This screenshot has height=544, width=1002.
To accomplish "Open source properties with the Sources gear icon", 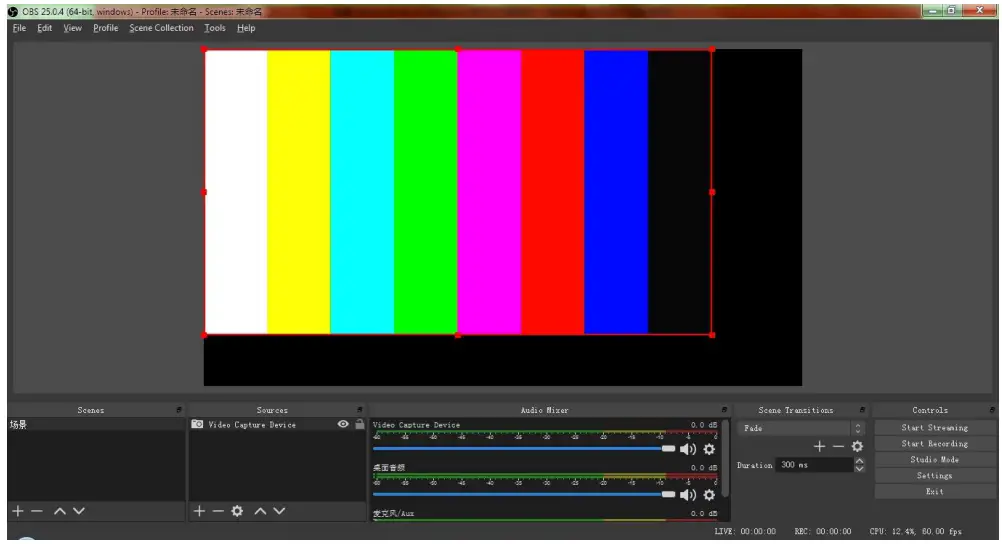I will pyautogui.click(x=237, y=511).
